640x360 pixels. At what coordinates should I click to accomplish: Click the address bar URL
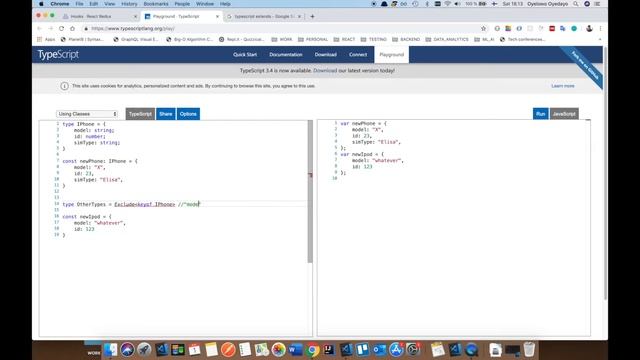pos(133,29)
